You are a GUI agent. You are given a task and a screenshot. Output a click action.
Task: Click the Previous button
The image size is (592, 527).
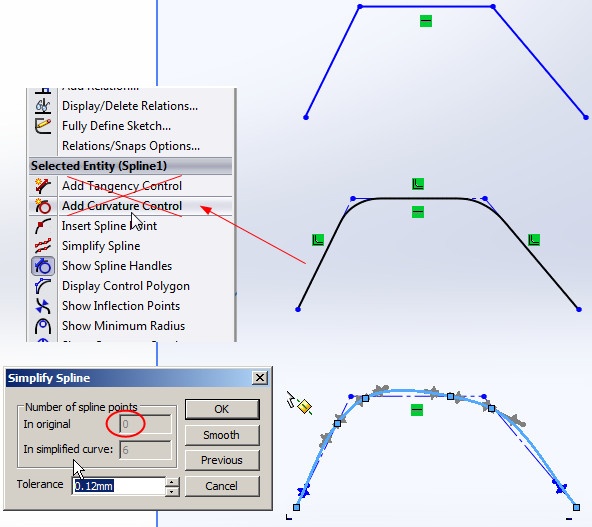(x=222, y=460)
